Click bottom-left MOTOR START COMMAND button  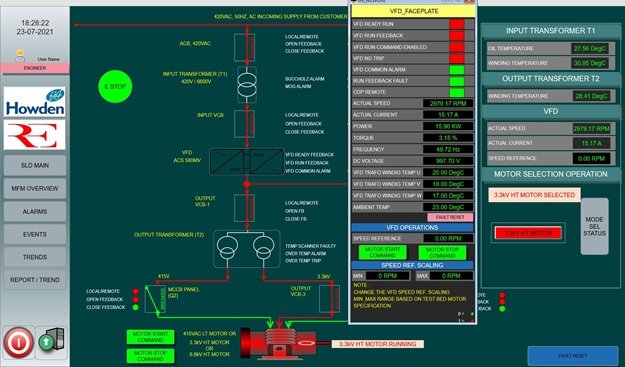(x=151, y=337)
